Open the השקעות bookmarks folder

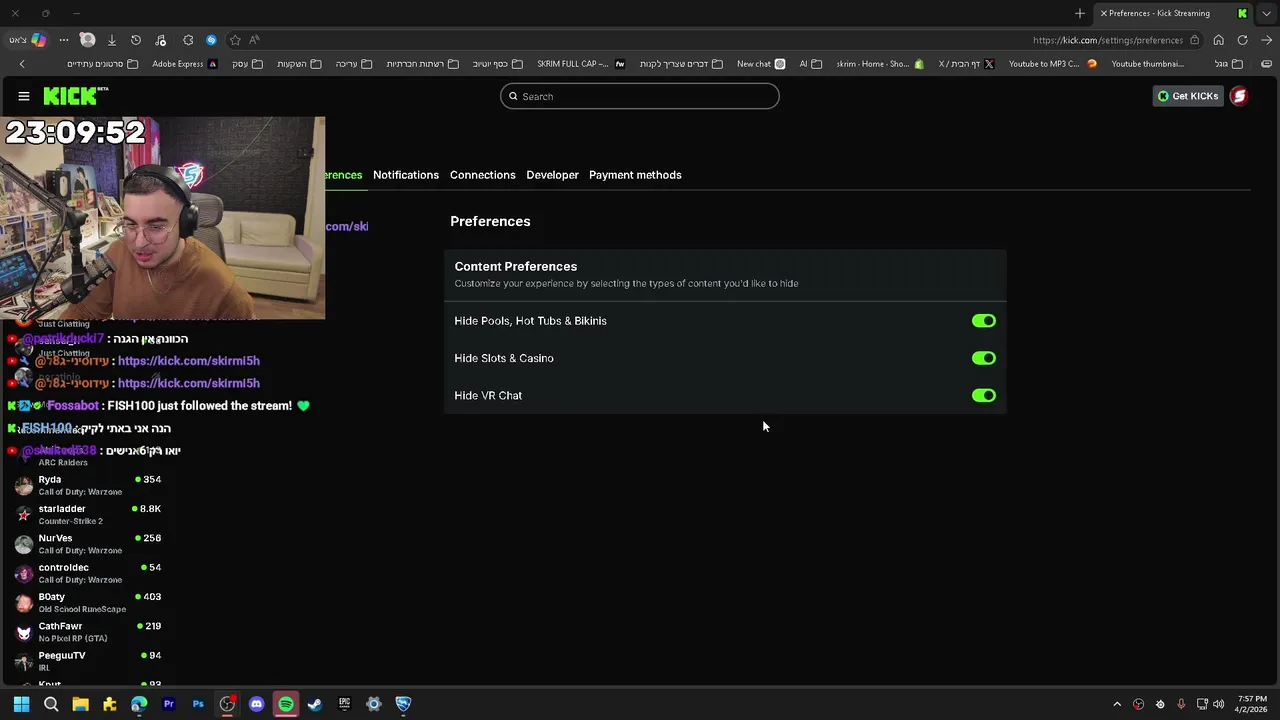[299, 64]
